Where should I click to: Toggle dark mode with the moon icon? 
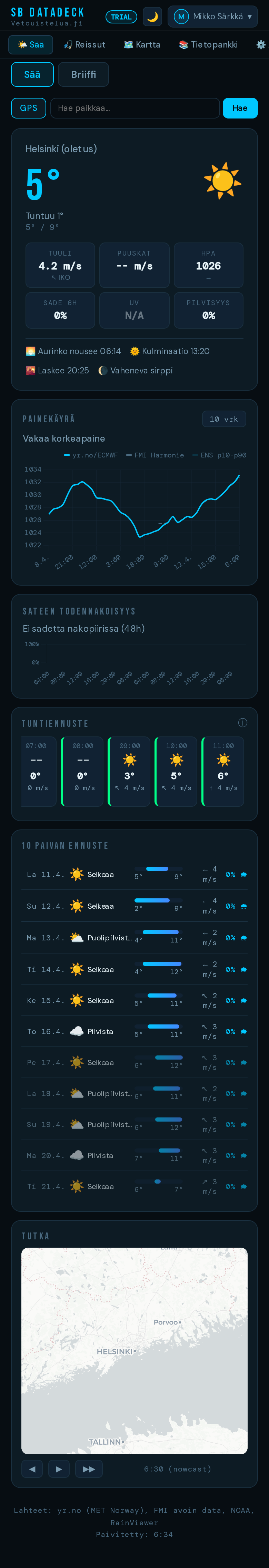point(152,17)
